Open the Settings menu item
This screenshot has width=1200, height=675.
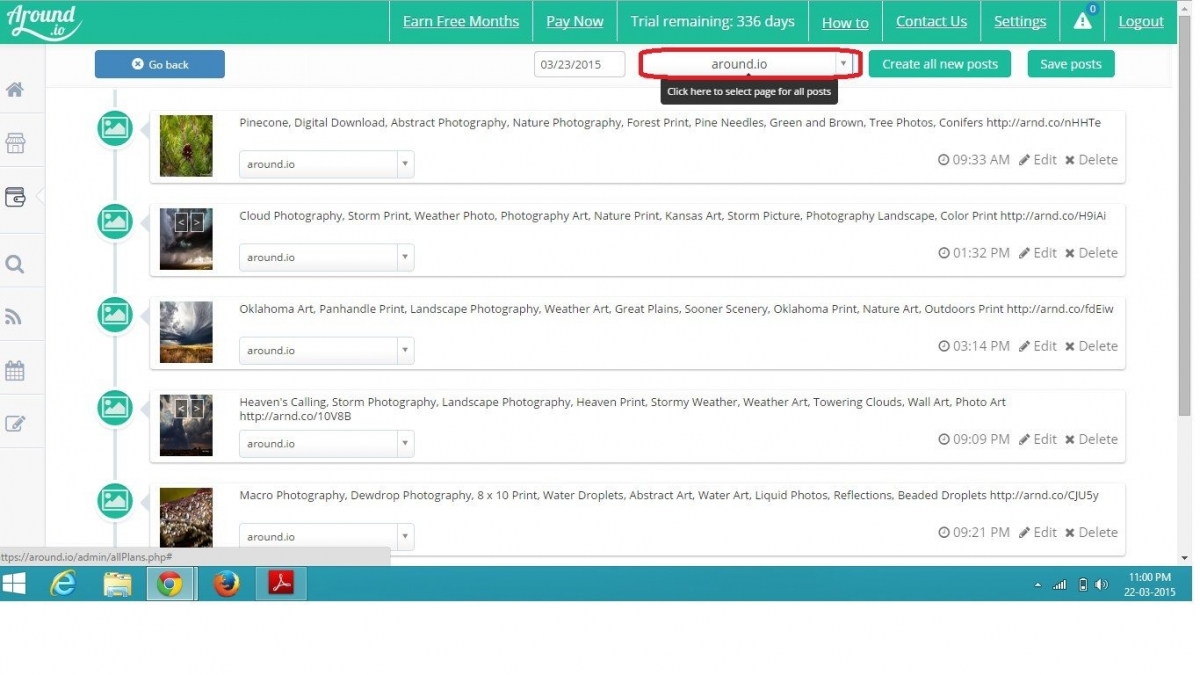[x=1020, y=21]
